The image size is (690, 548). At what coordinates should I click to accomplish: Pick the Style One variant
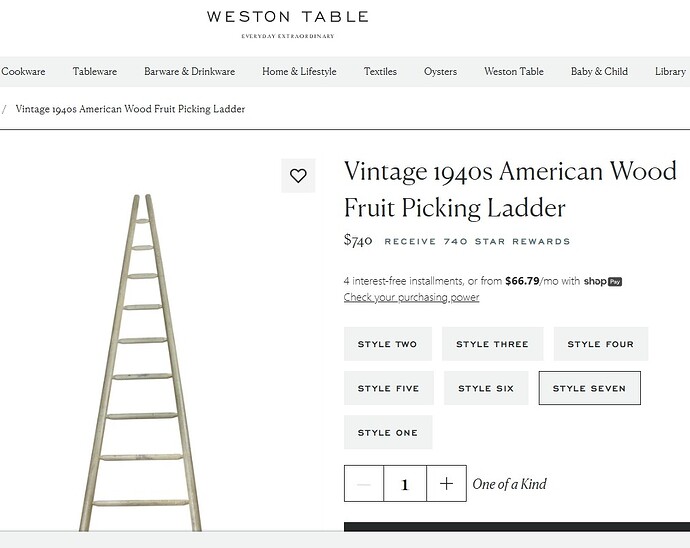(x=388, y=432)
